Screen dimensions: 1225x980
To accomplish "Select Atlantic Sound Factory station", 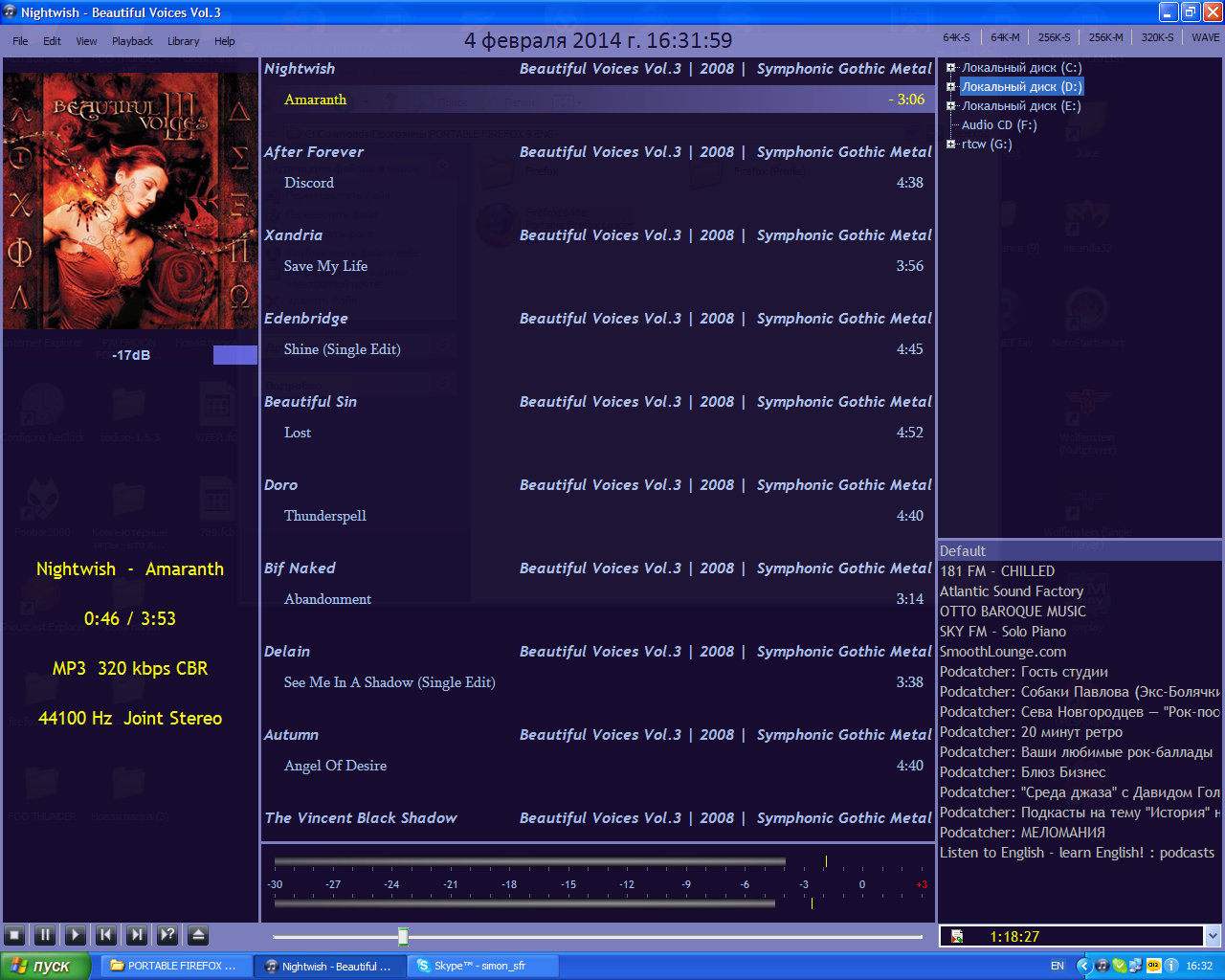I will (1080, 591).
